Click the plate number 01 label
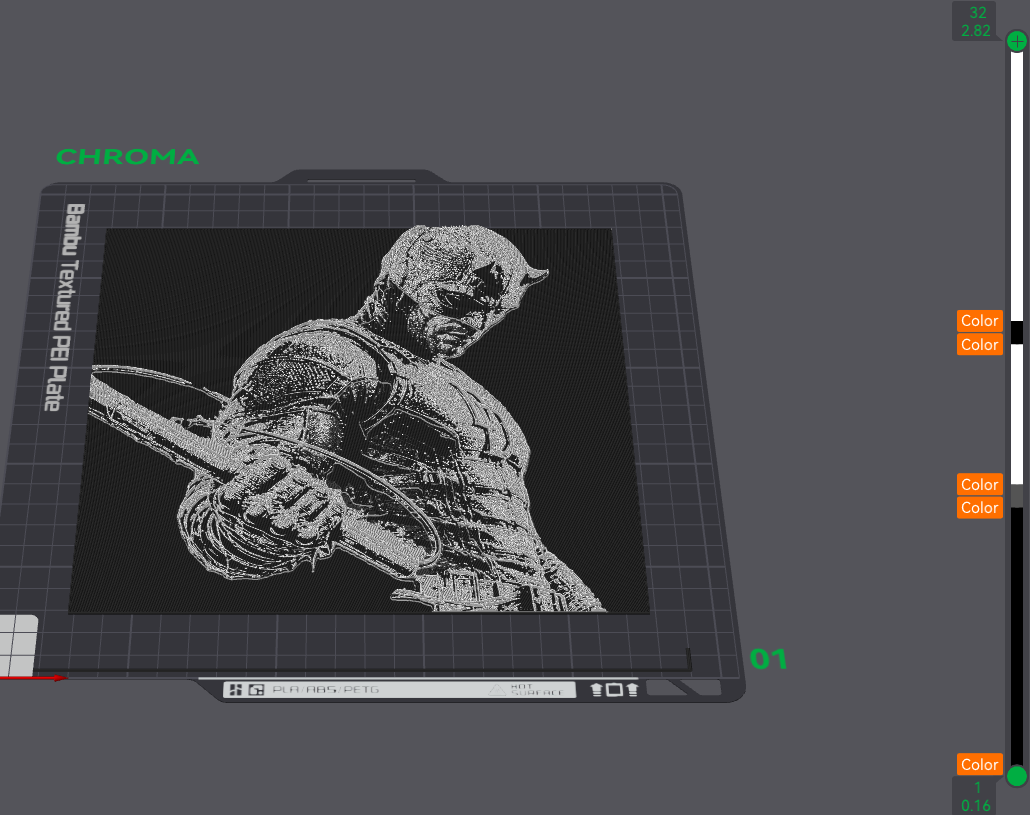The image size is (1030, 815). pos(768,659)
